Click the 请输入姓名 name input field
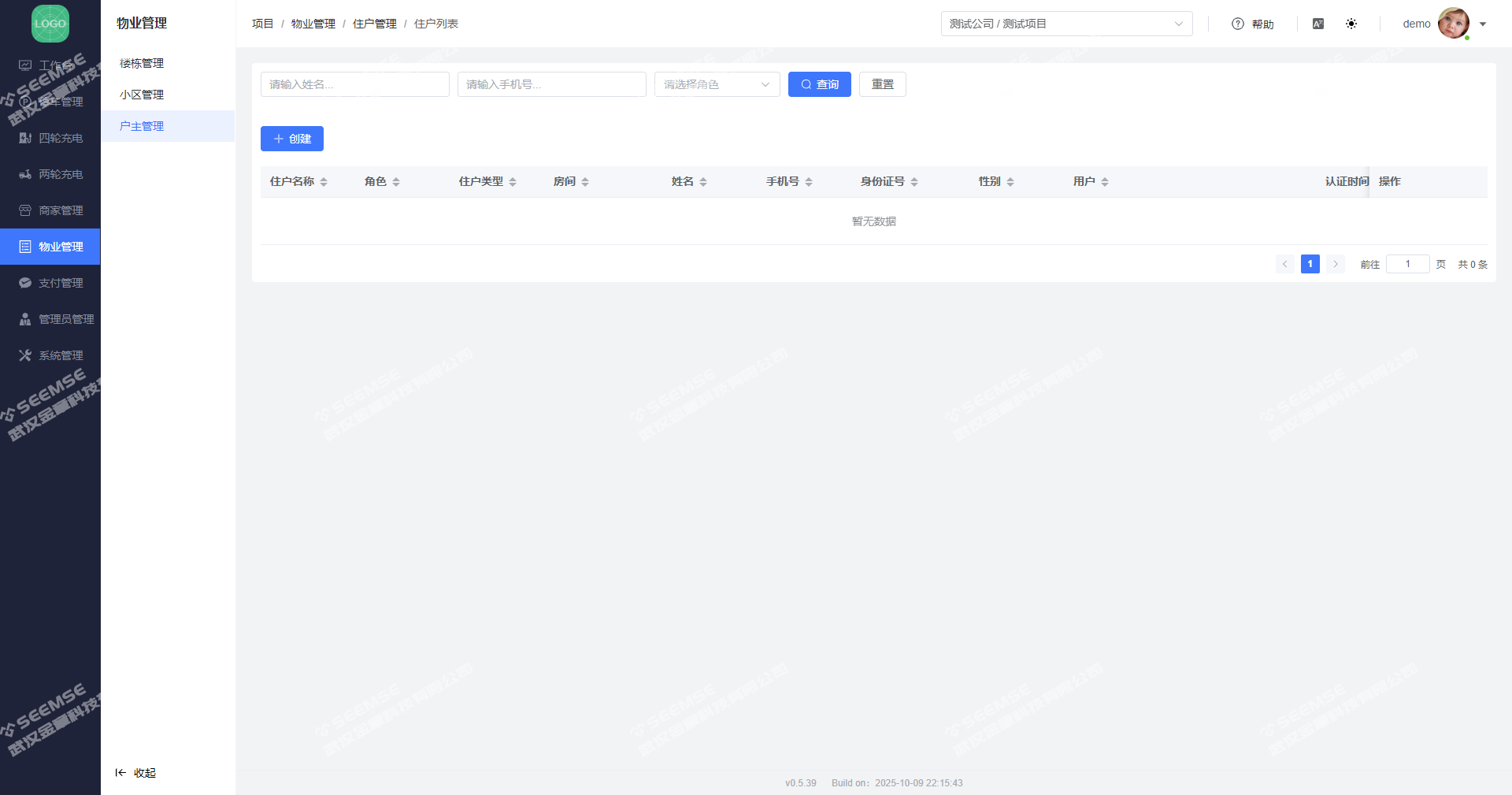The image size is (1512, 795). (354, 84)
